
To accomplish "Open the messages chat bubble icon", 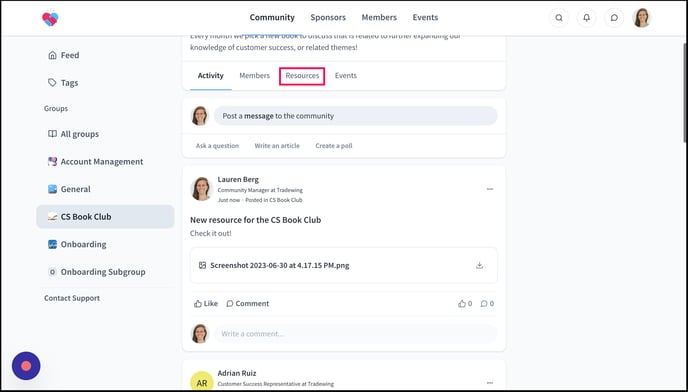I will tap(614, 18).
